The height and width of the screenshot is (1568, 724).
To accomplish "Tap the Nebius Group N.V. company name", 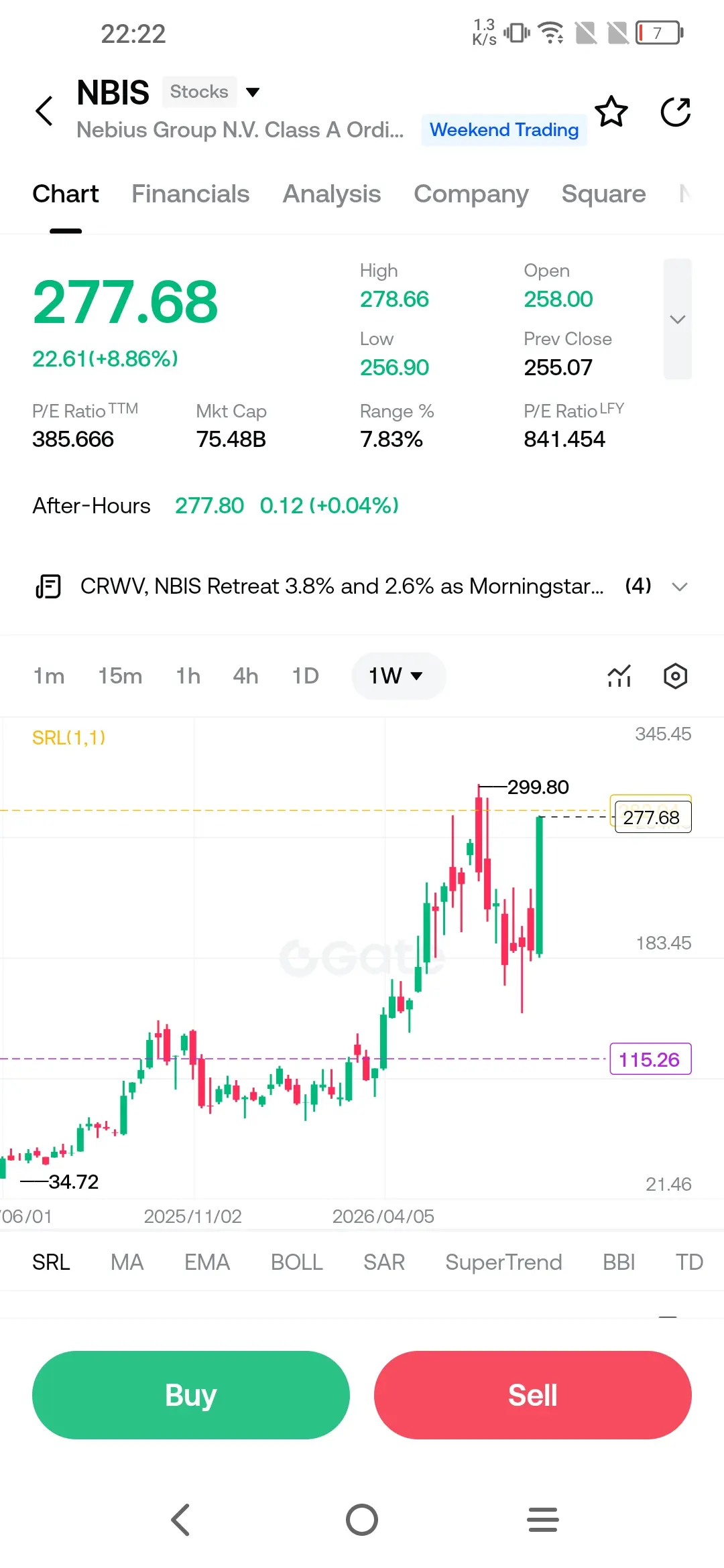I will pos(240,129).
